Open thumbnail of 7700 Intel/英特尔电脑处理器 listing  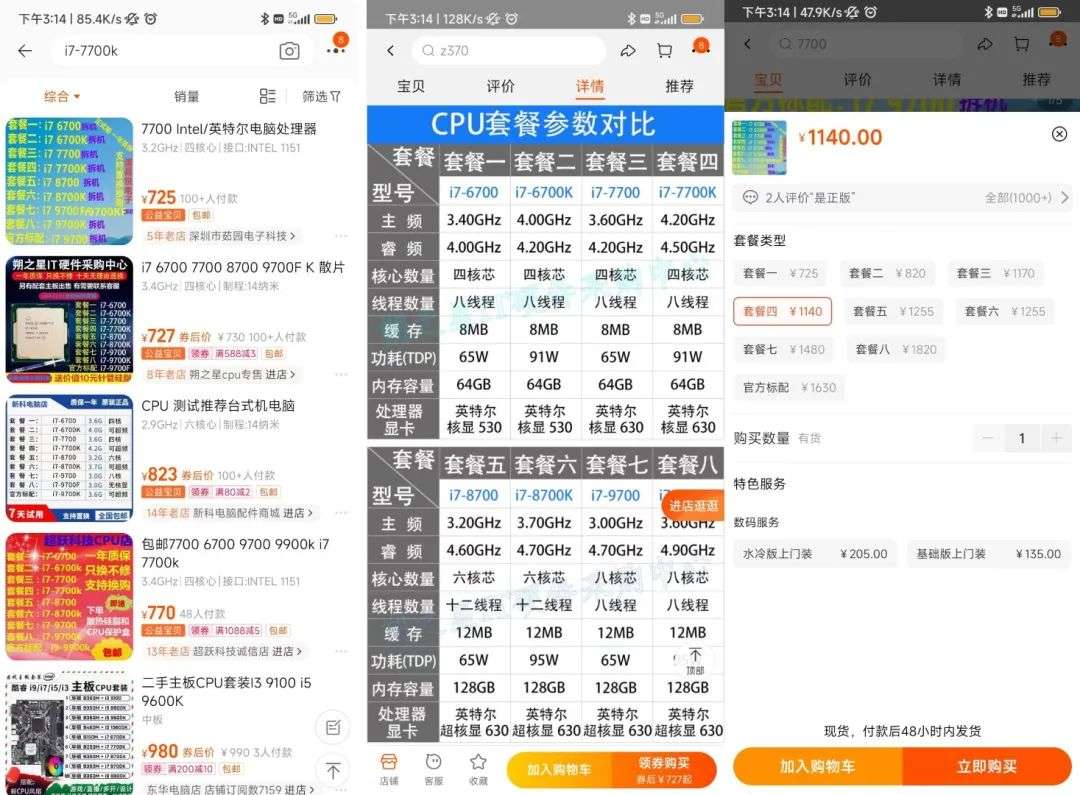[x=69, y=181]
